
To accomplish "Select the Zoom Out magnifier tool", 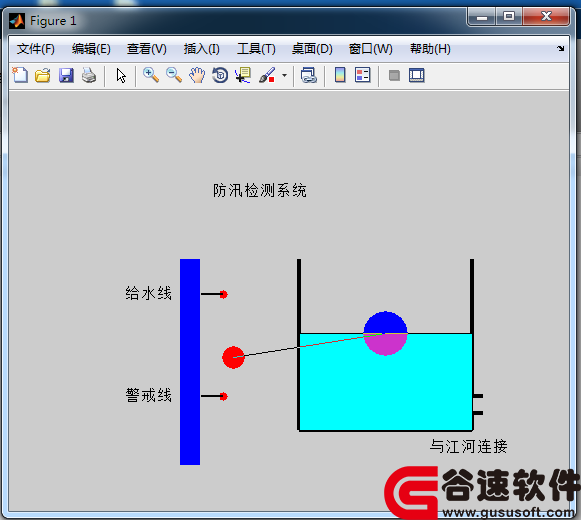I will click(174, 75).
